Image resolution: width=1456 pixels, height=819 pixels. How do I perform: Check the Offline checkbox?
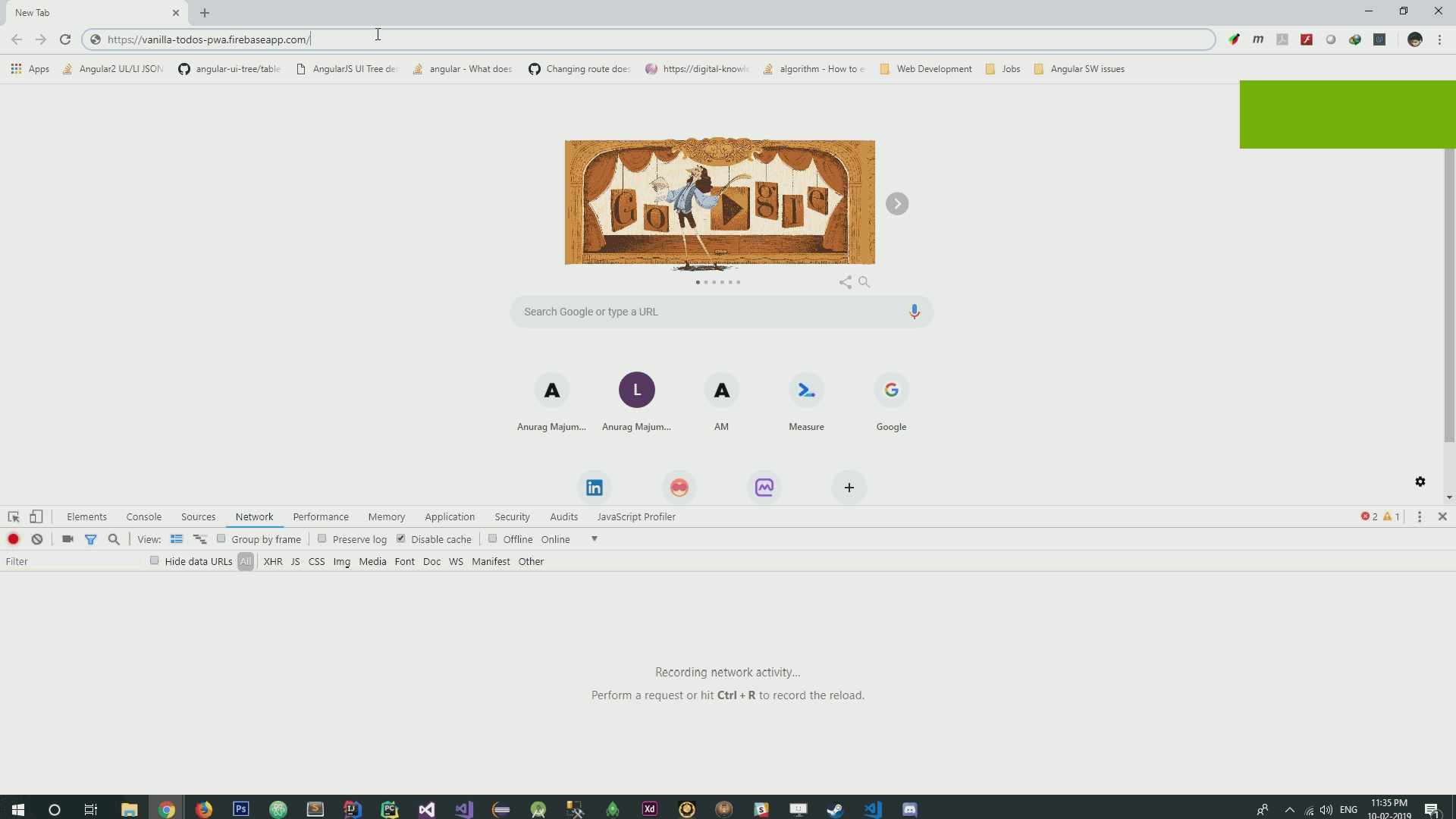493,538
